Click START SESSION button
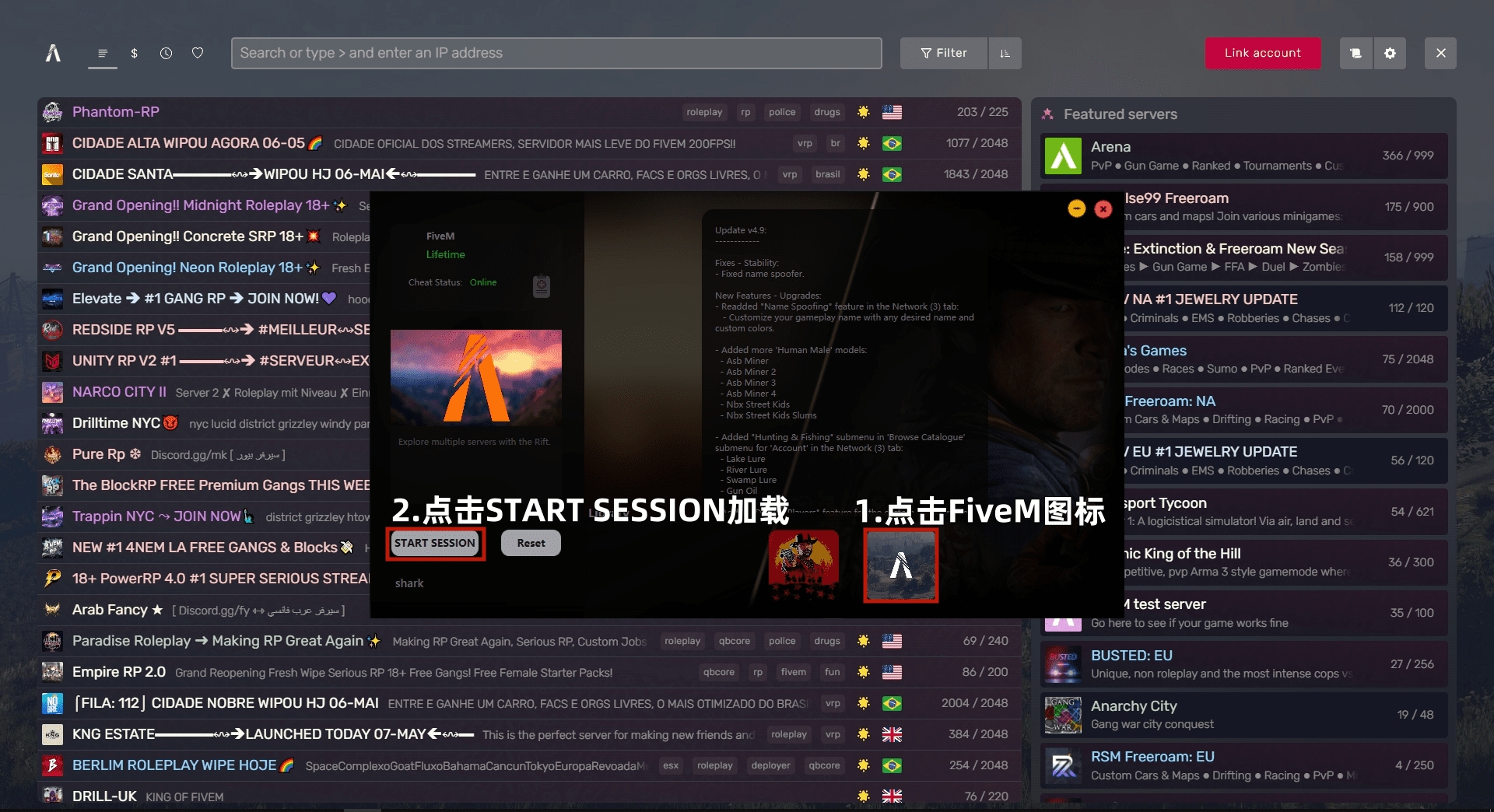Image resolution: width=1494 pixels, height=812 pixels. point(435,543)
